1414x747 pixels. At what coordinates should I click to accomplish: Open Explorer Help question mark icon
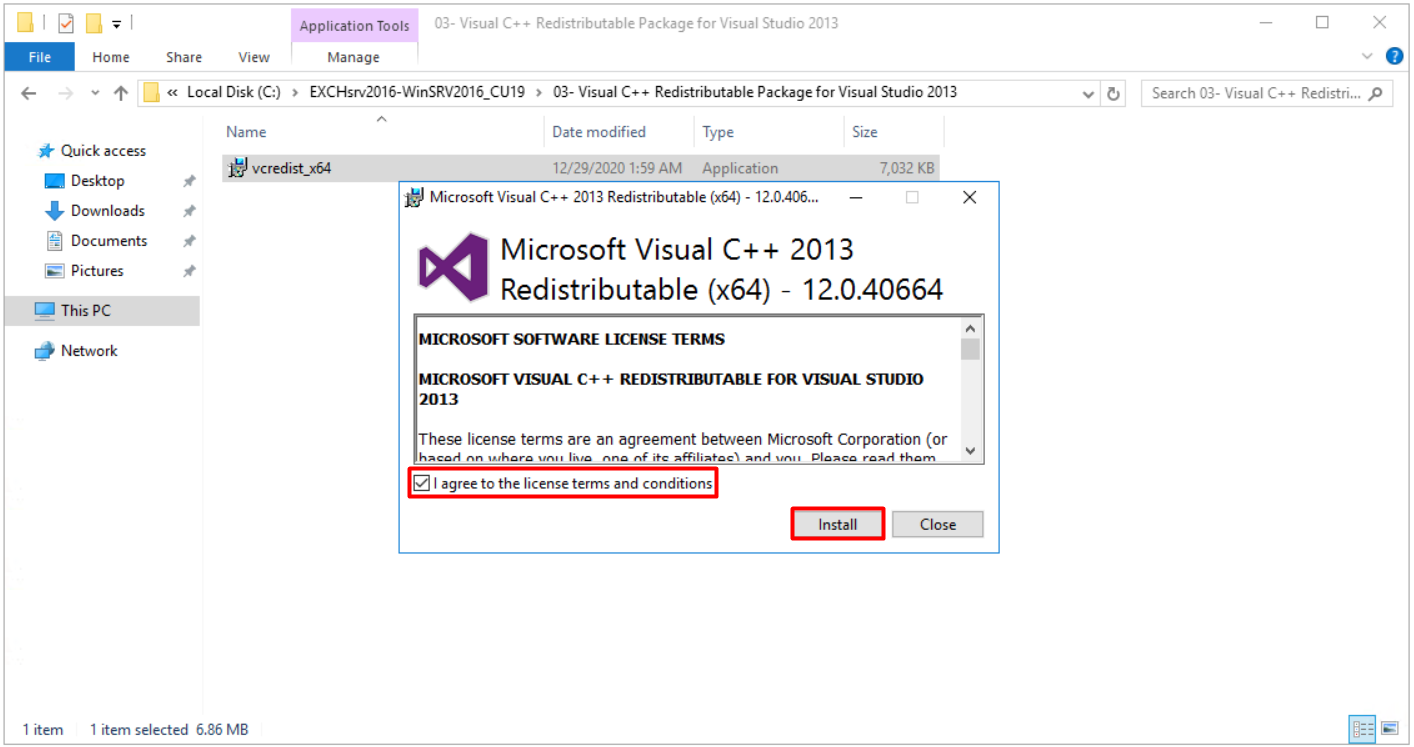(x=1394, y=56)
